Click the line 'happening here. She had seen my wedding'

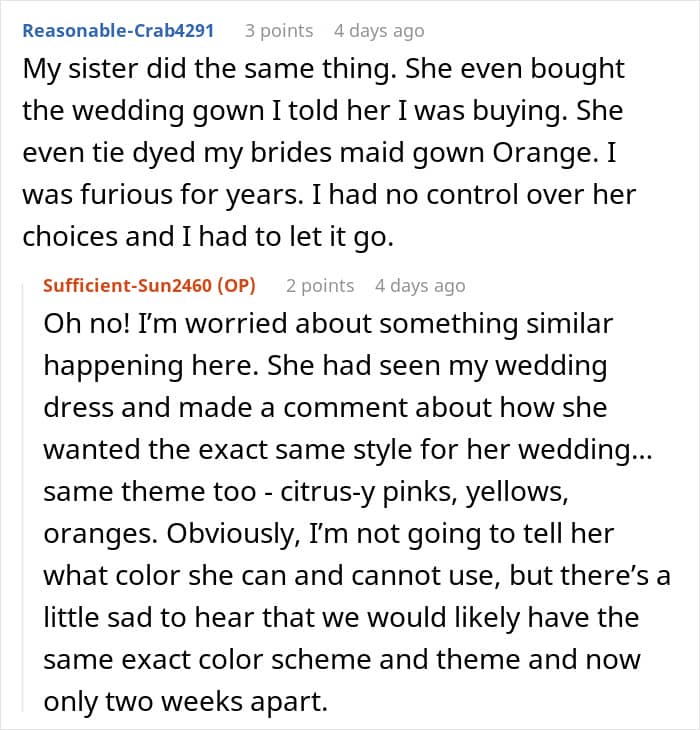click(x=325, y=365)
